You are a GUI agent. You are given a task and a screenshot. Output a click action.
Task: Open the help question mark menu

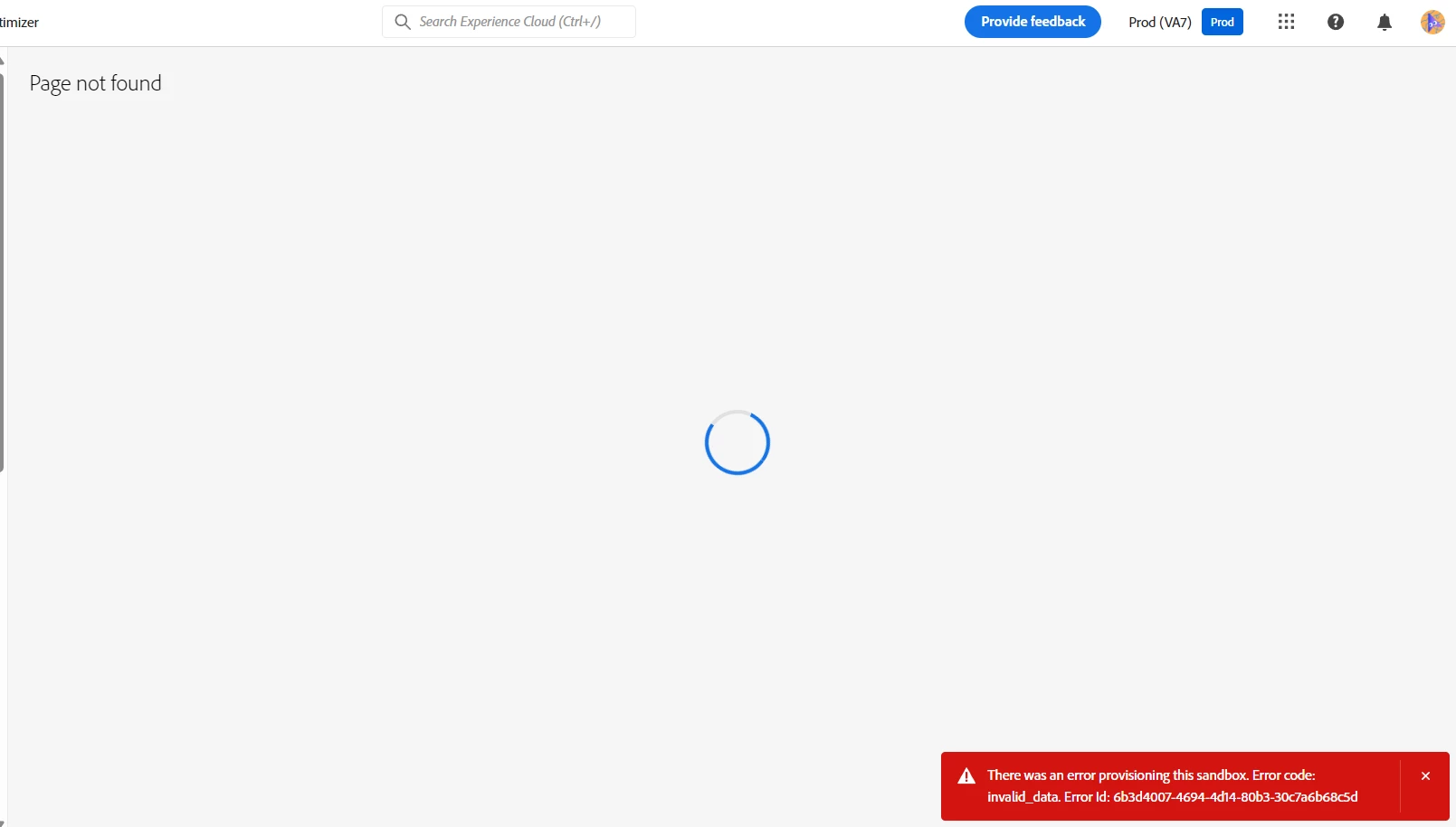(x=1336, y=22)
